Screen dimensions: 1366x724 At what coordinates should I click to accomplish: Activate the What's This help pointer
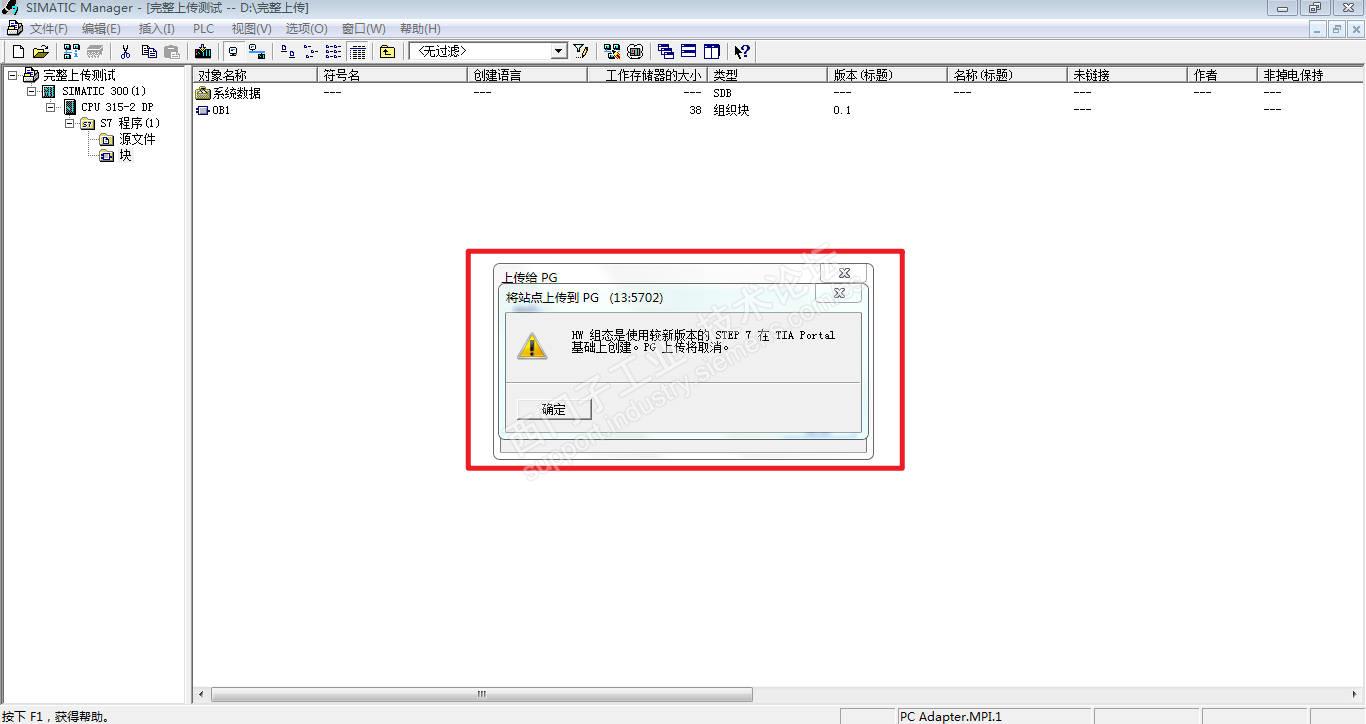[742, 51]
